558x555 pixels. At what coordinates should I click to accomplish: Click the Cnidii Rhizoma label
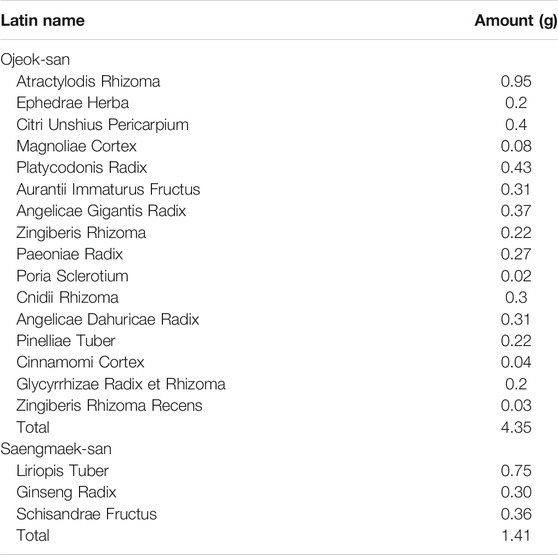[x=67, y=297]
